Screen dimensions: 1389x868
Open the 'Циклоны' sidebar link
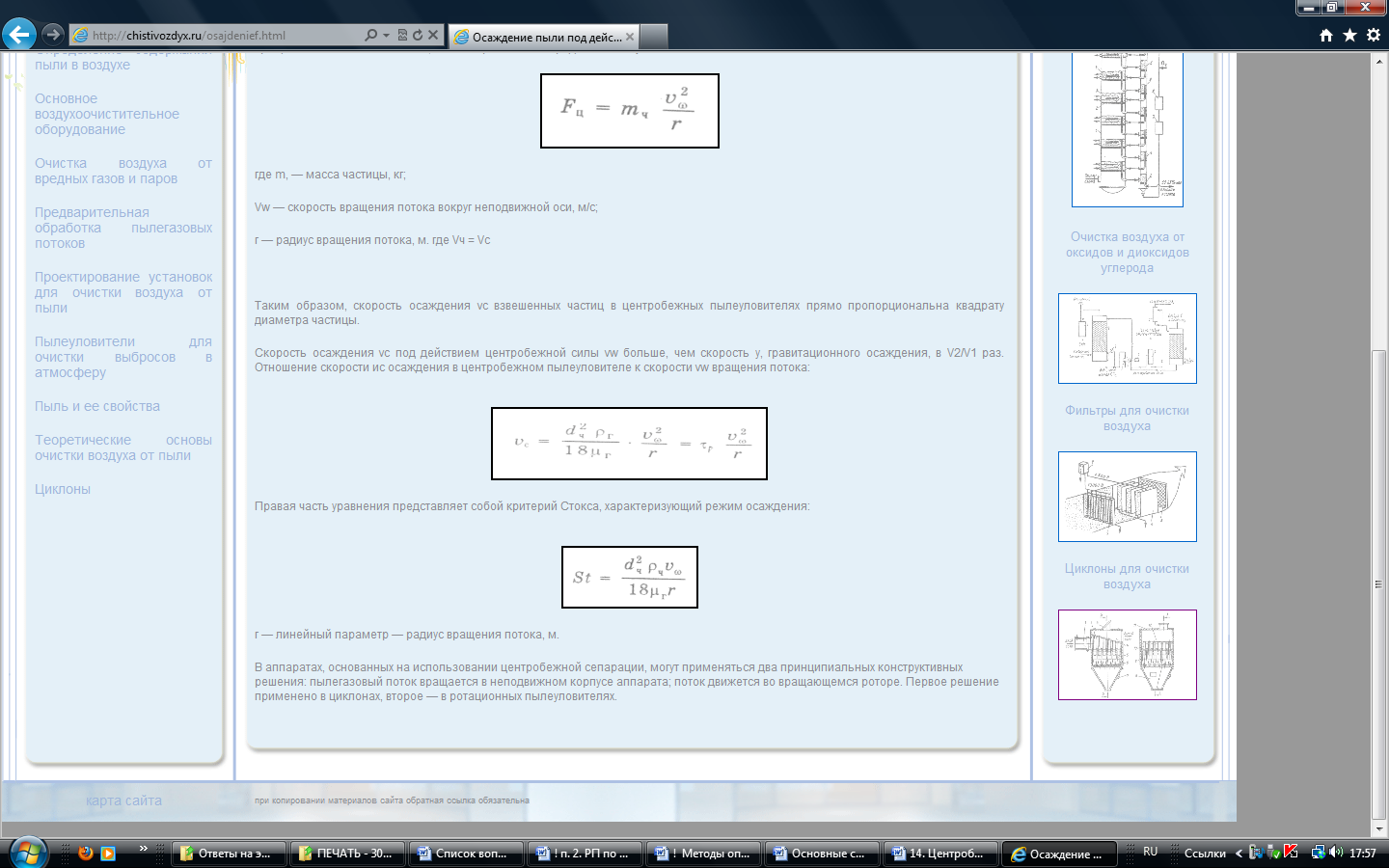[63, 489]
